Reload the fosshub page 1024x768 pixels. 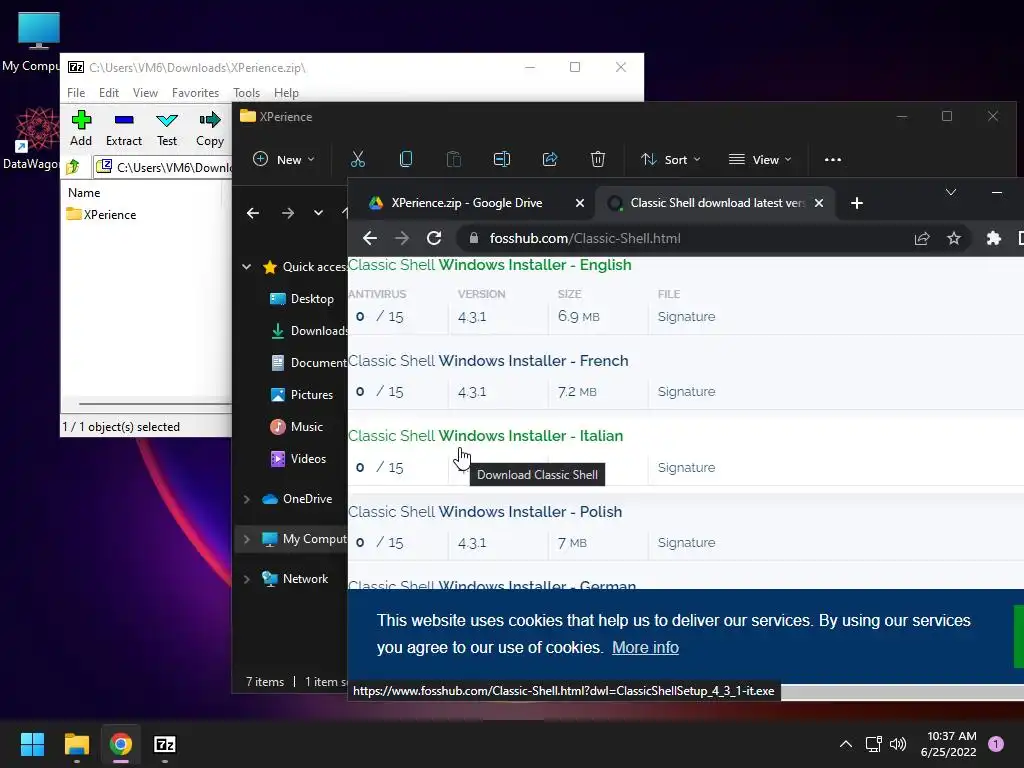(x=434, y=238)
